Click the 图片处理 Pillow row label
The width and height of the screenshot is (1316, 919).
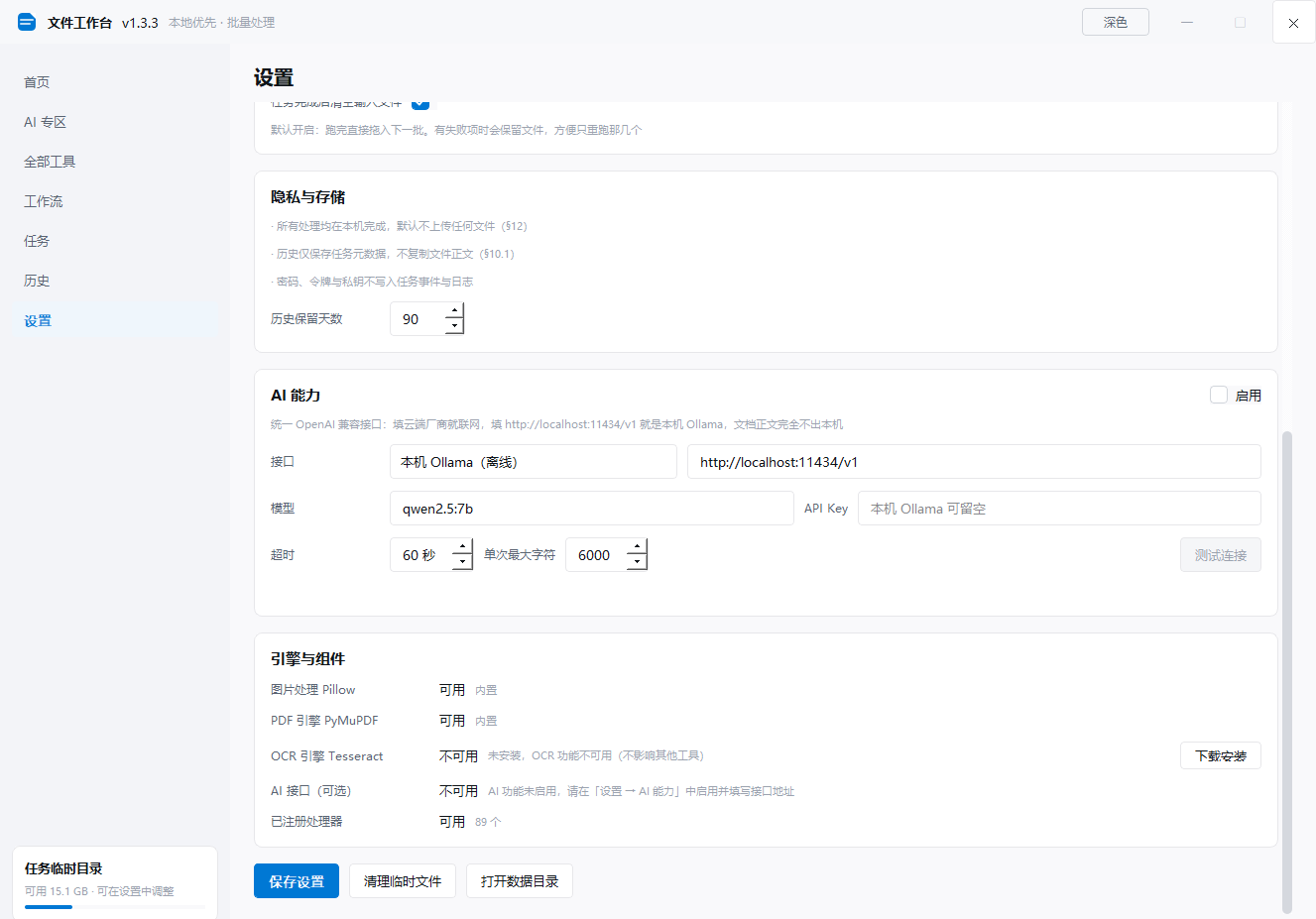tap(313, 690)
